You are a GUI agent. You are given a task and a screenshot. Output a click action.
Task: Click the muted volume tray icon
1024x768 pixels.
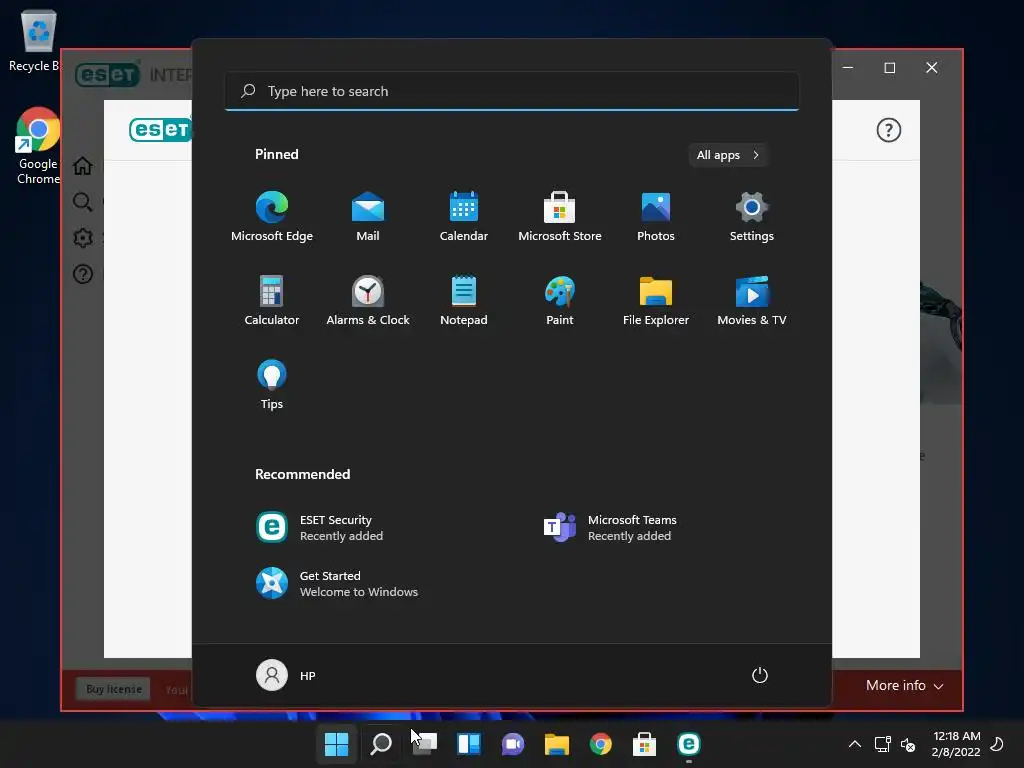pos(908,744)
